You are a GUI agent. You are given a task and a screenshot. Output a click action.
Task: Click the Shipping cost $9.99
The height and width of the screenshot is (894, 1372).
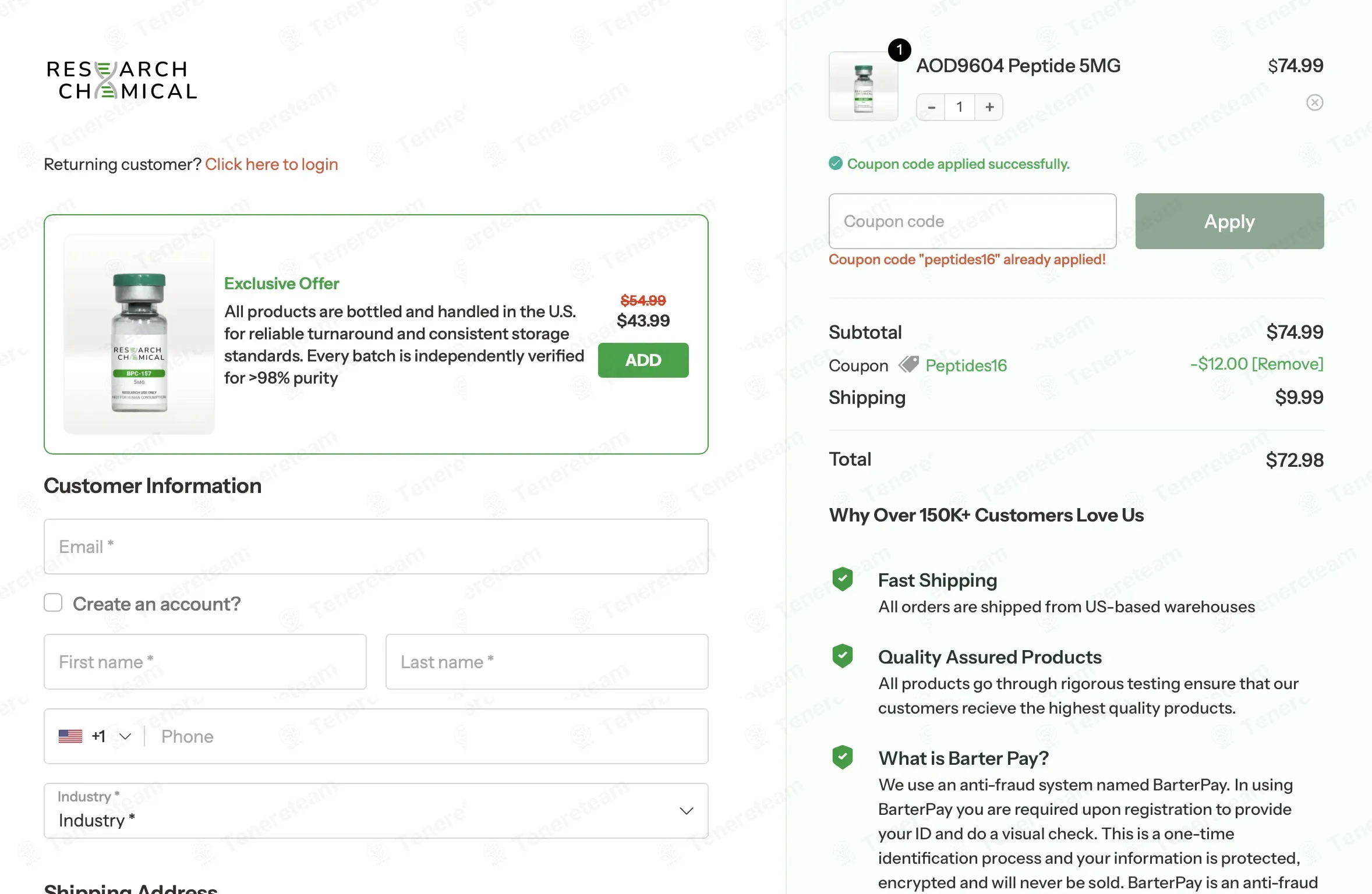(1299, 398)
